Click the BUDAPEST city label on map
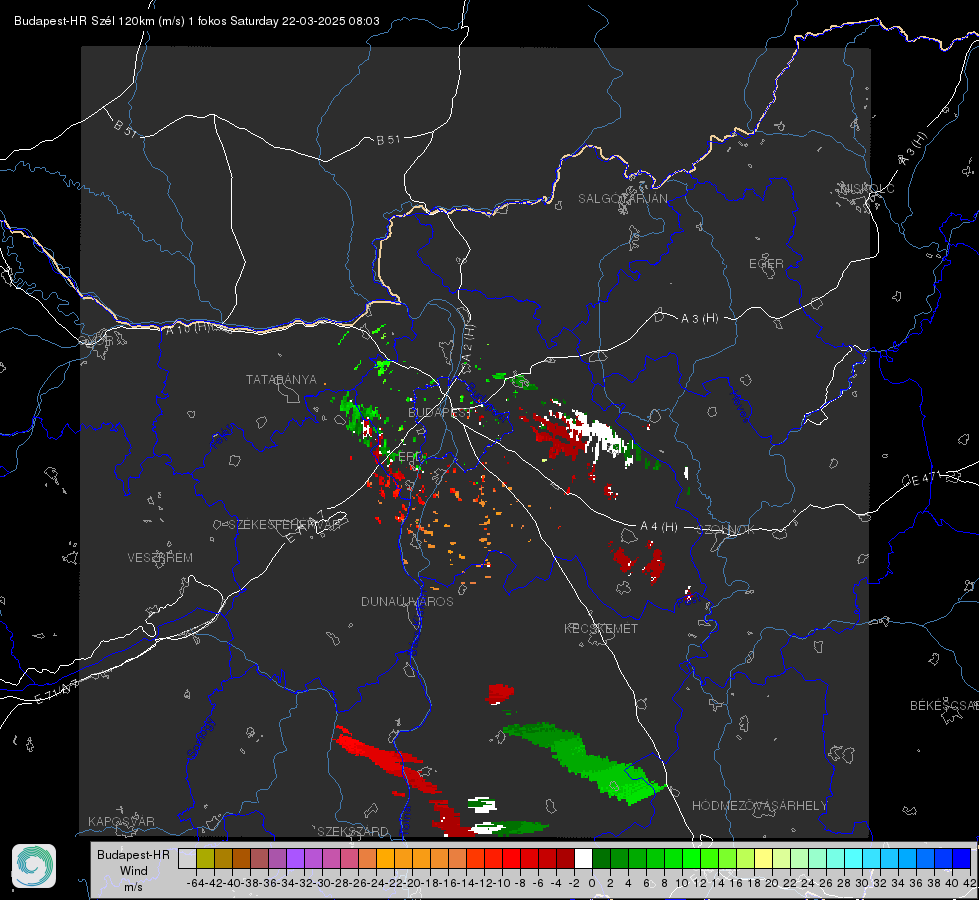 click(439, 412)
